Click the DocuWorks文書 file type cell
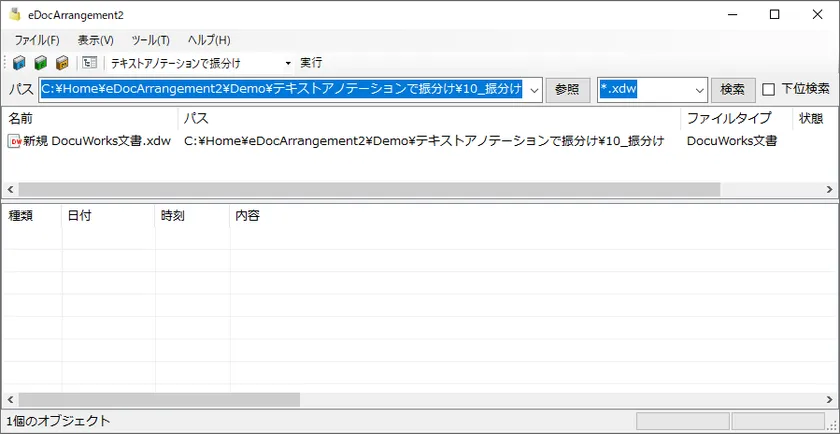 732,141
